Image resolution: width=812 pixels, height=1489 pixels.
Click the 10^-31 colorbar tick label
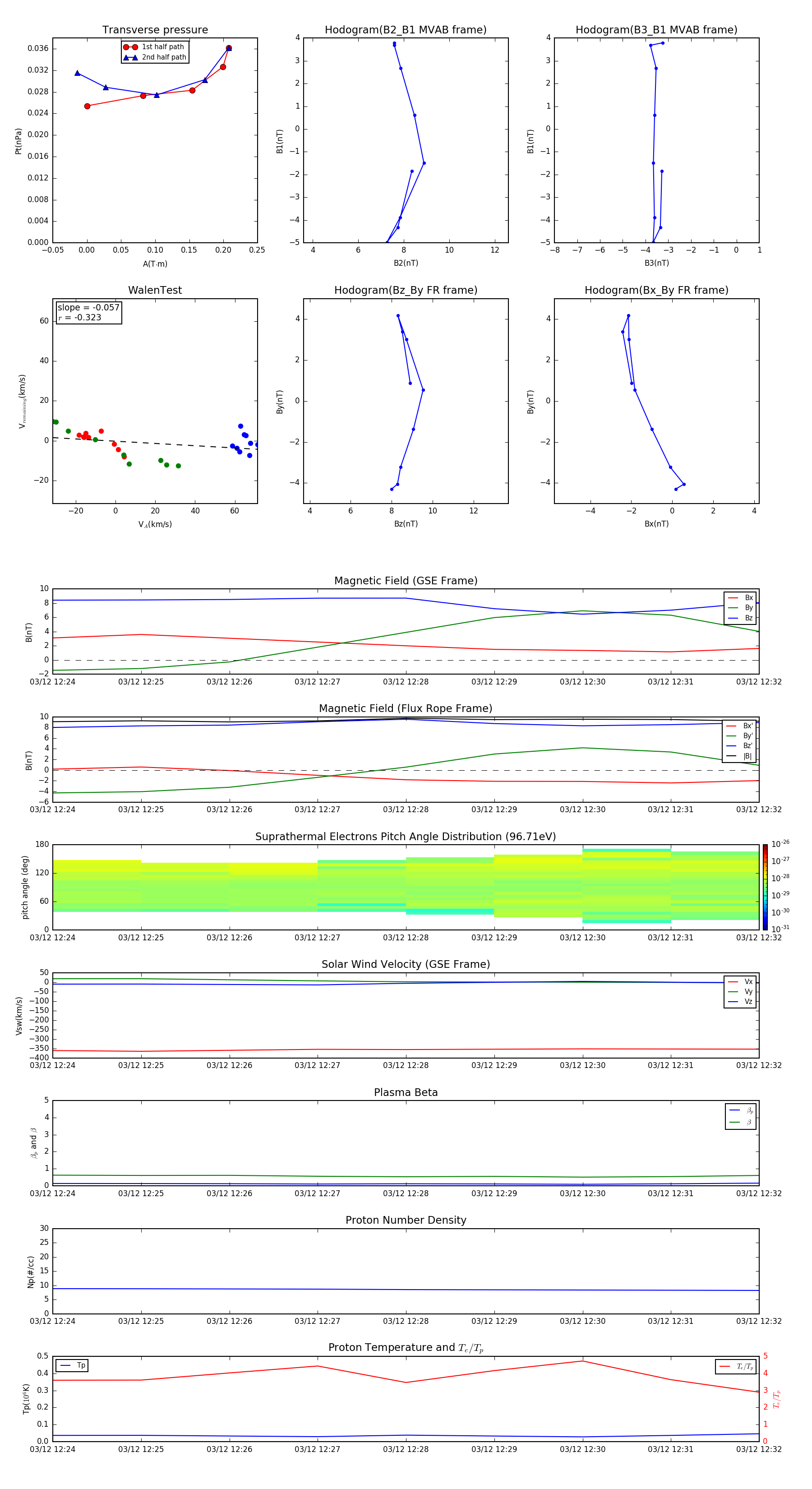pyautogui.click(x=780, y=929)
